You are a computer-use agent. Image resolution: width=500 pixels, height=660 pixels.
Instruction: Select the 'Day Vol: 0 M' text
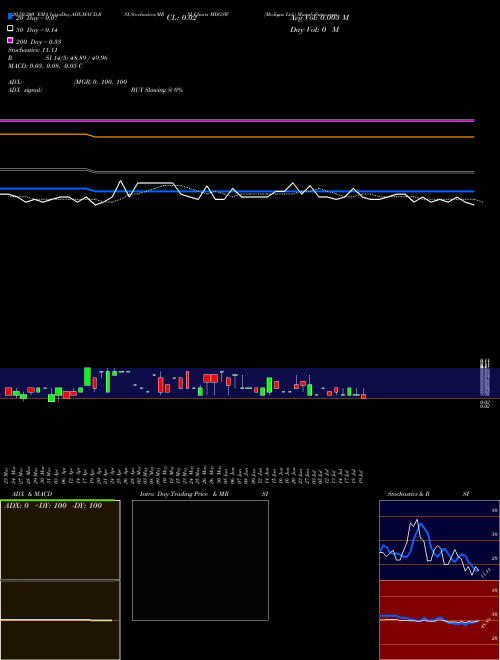314,30
